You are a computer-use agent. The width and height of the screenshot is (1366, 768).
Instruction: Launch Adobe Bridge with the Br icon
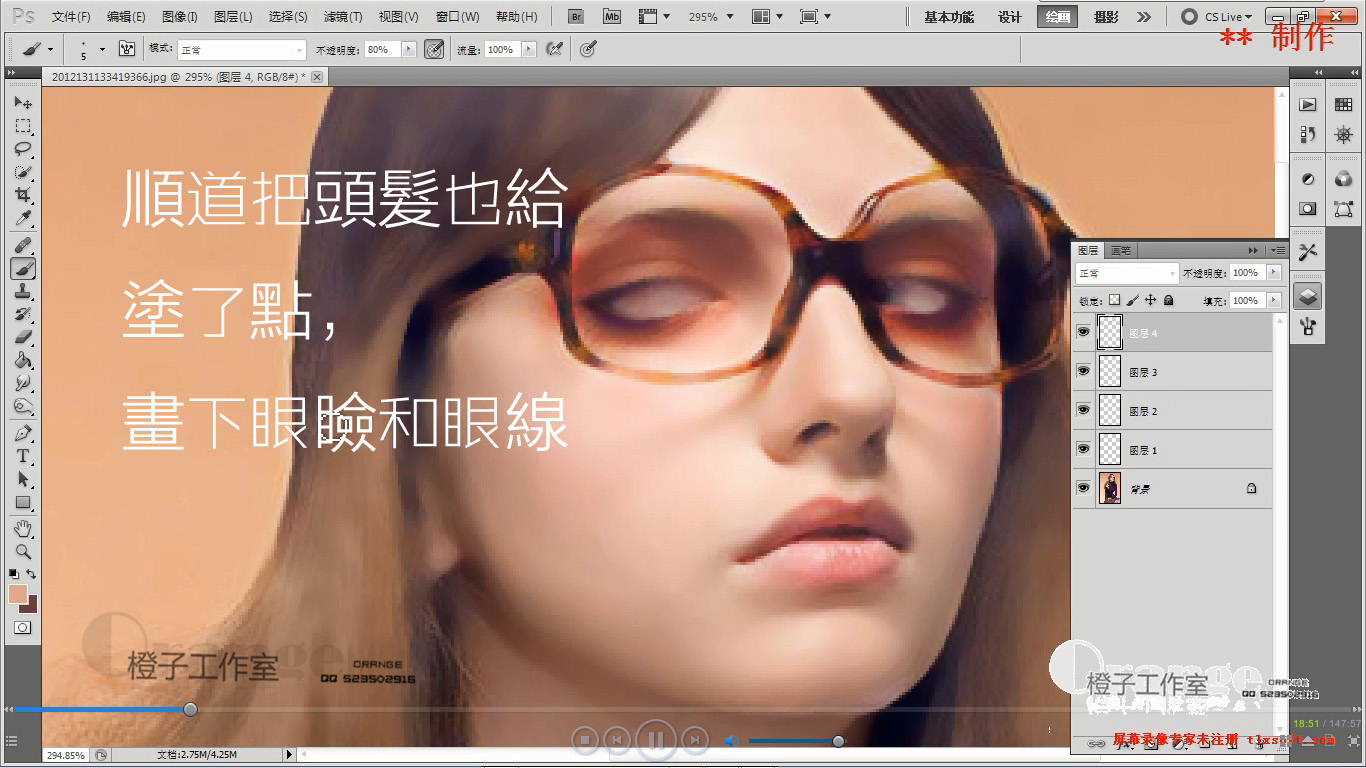pos(575,17)
